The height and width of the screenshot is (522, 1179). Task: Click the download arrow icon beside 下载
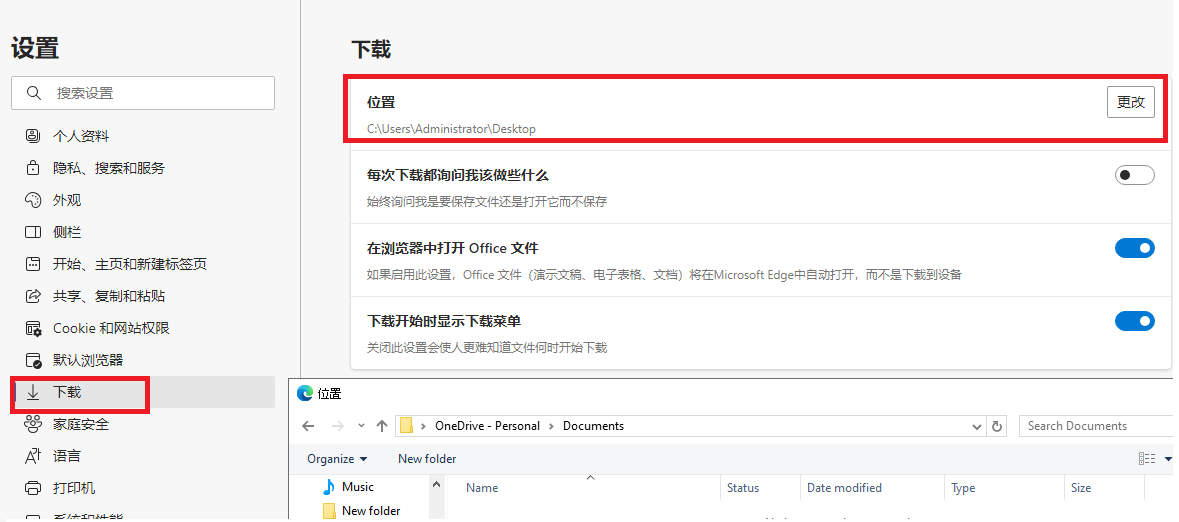(x=33, y=393)
